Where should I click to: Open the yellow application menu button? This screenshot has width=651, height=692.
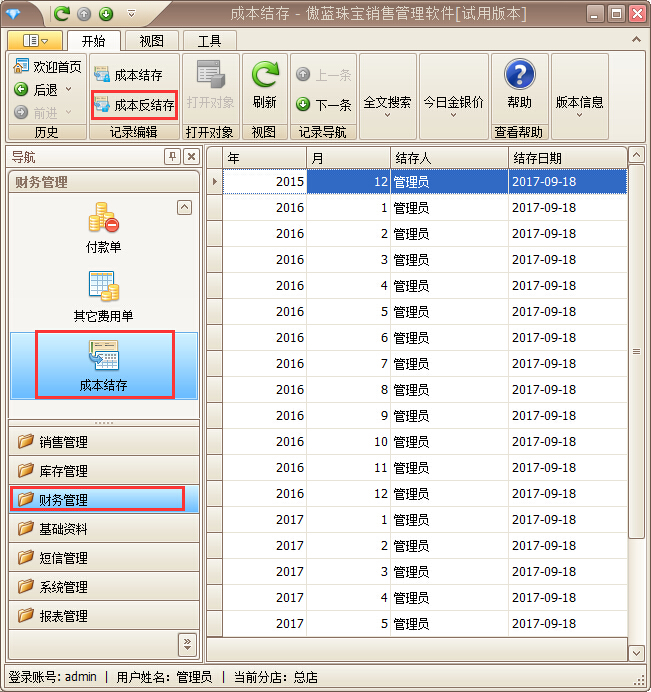coord(35,41)
